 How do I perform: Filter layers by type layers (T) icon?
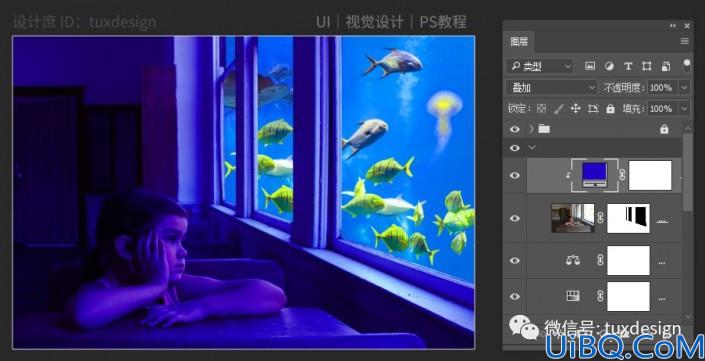click(x=628, y=66)
